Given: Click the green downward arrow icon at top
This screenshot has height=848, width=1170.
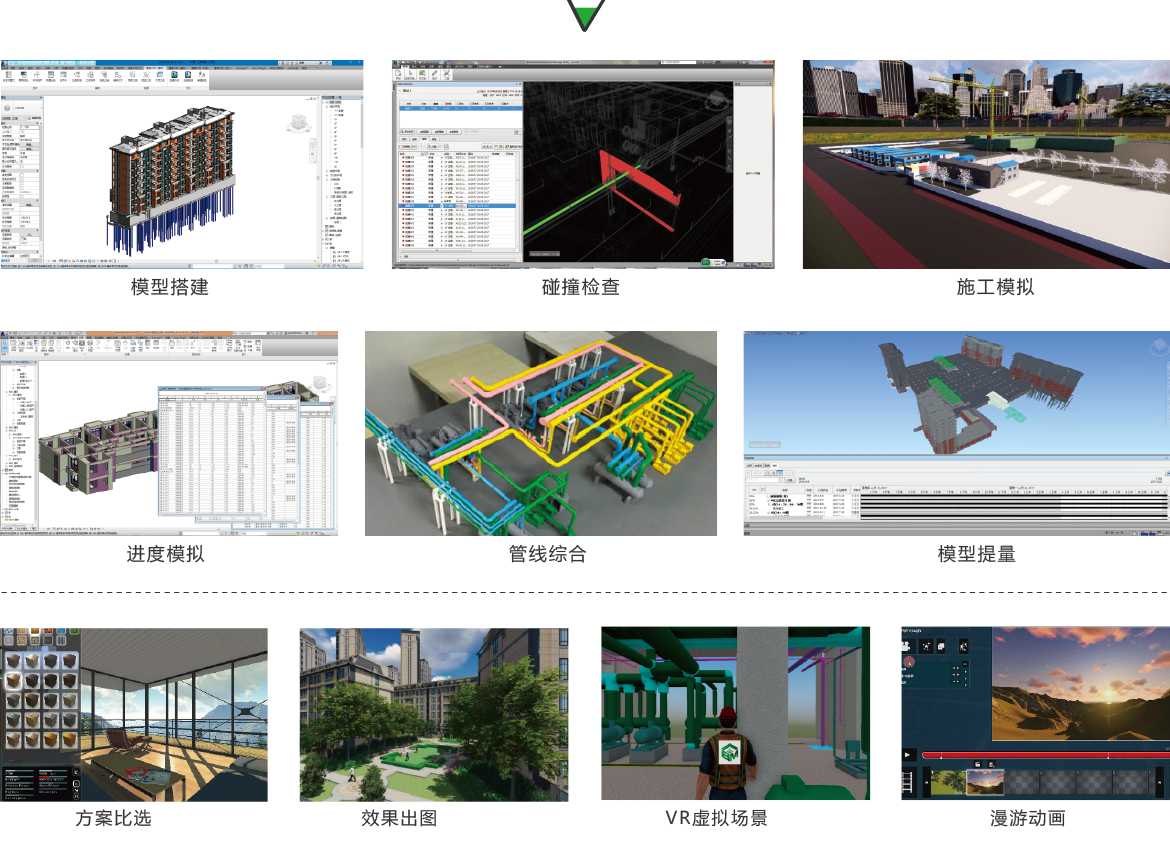Looking at the screenshot, I should pos(585,15).
